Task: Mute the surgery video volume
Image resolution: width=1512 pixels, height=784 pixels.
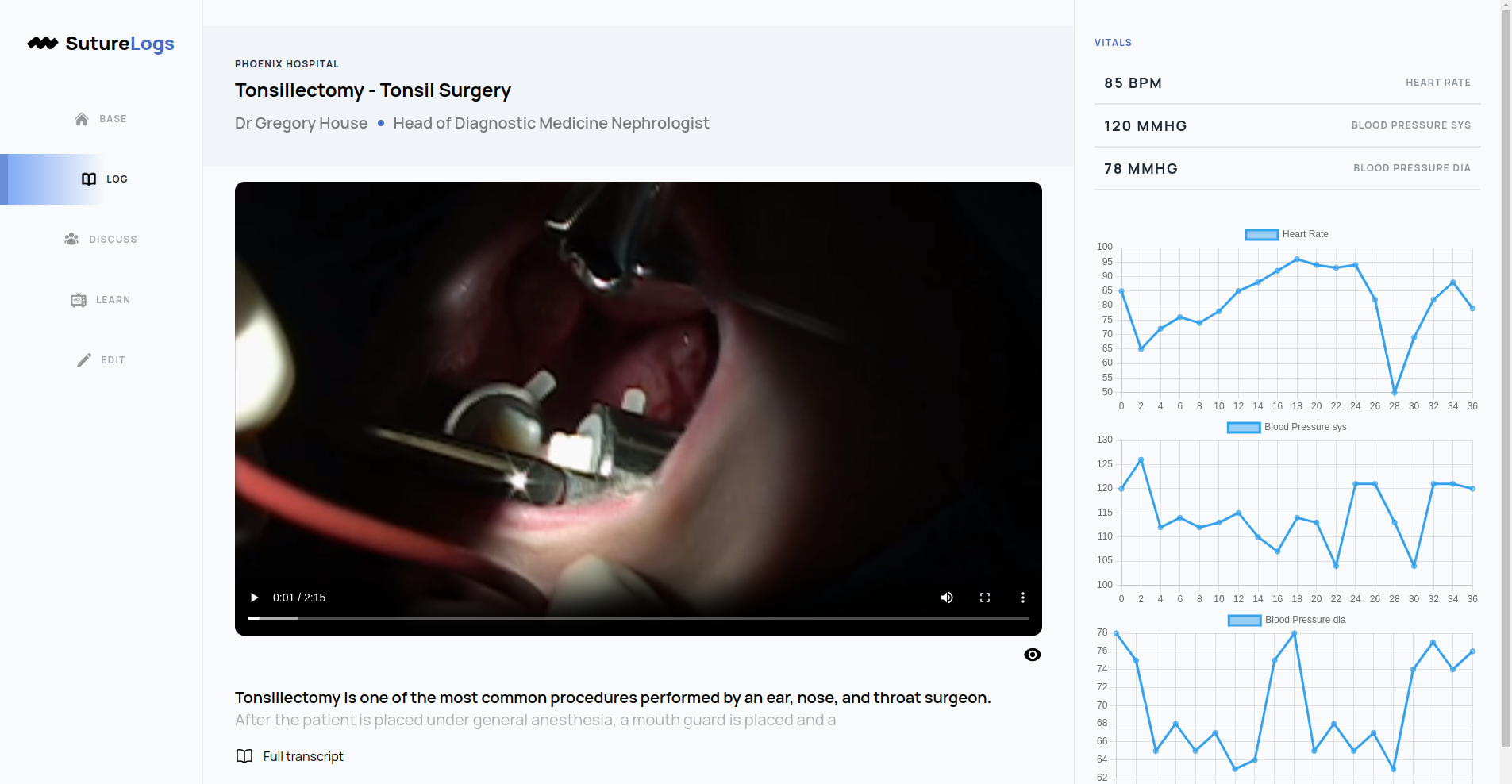Action: (x=947, y=598)
